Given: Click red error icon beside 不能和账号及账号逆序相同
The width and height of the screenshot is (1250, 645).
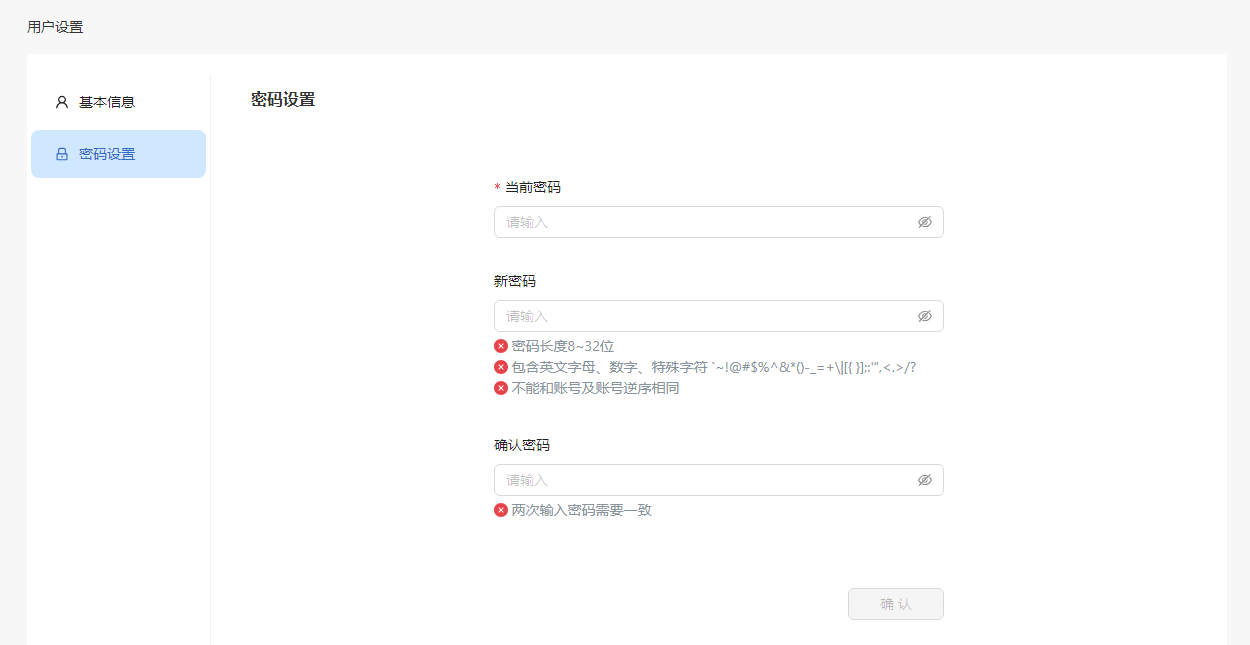Looking at the screenshot, I should (x=501, y=388).
